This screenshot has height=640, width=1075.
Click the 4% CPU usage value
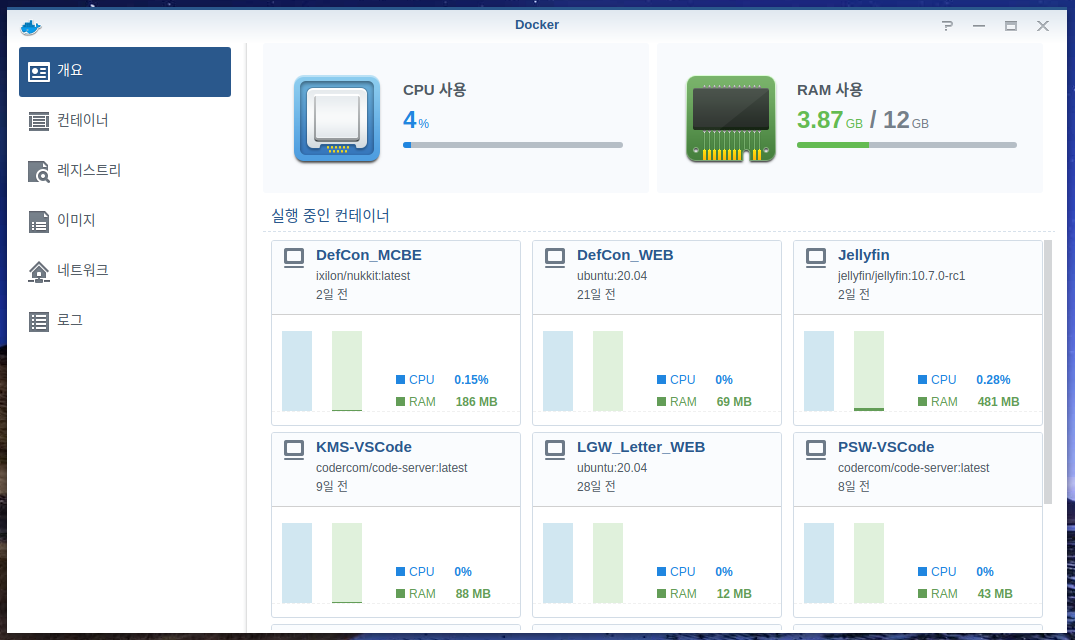416,121
